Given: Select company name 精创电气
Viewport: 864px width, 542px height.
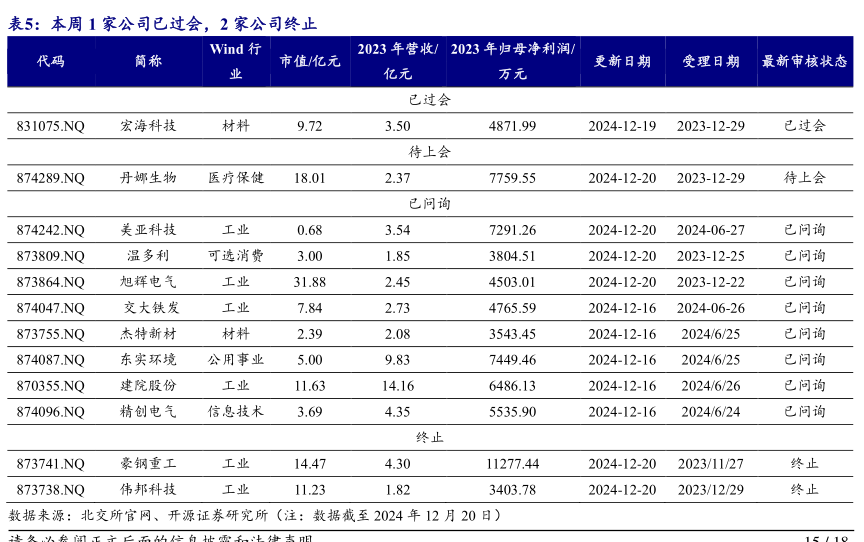Looking at the screenshot, I should pyautogui.click(x=148, y=411).
